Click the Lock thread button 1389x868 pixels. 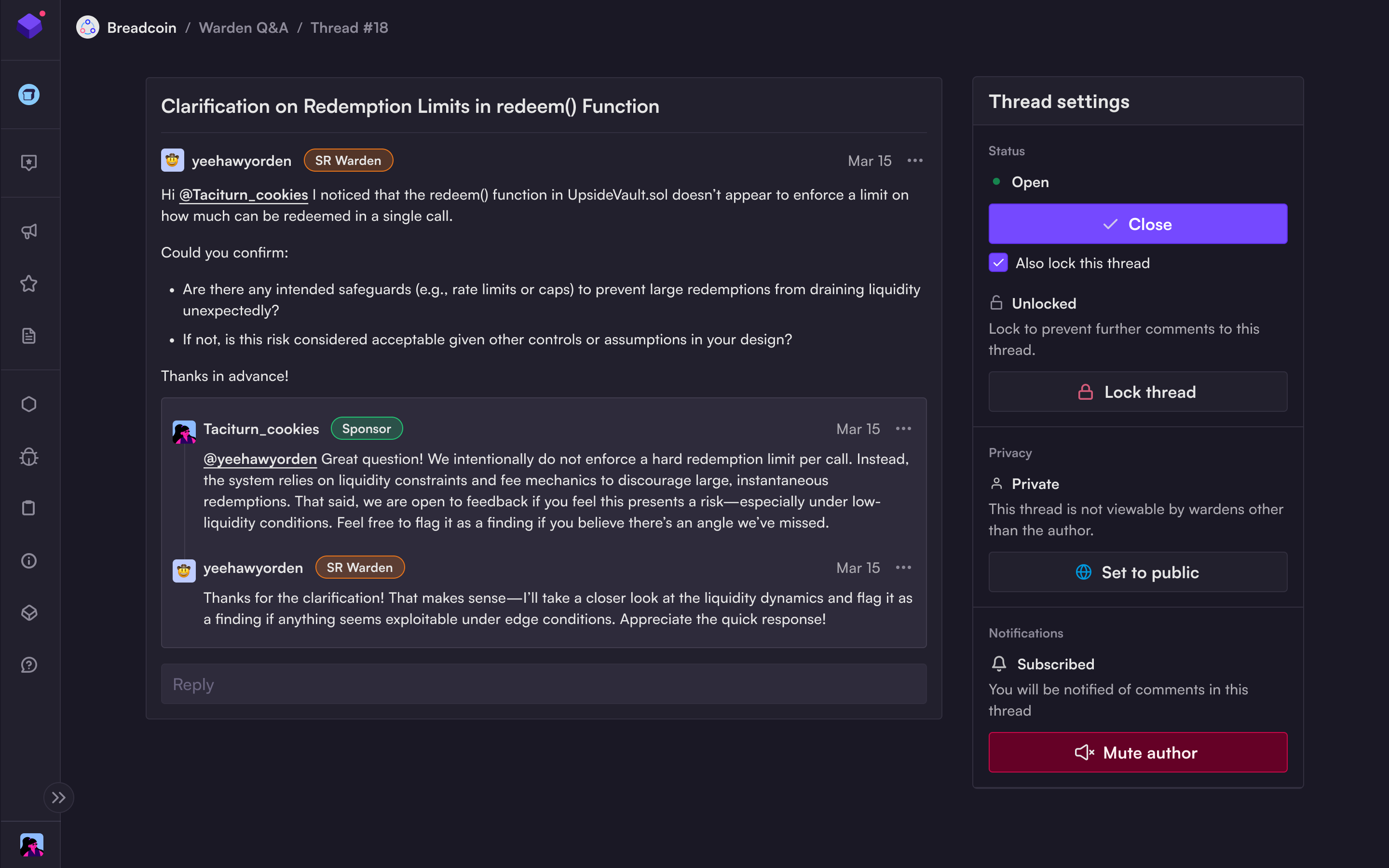[x=1137, y=392]
